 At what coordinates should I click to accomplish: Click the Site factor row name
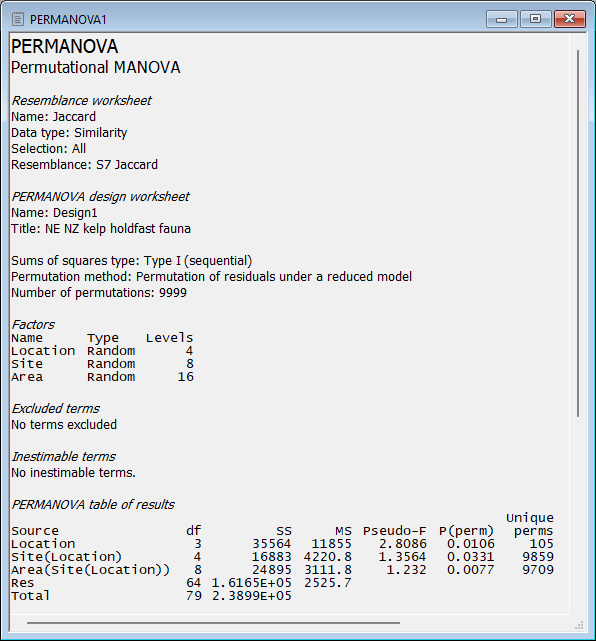(27, 364)
